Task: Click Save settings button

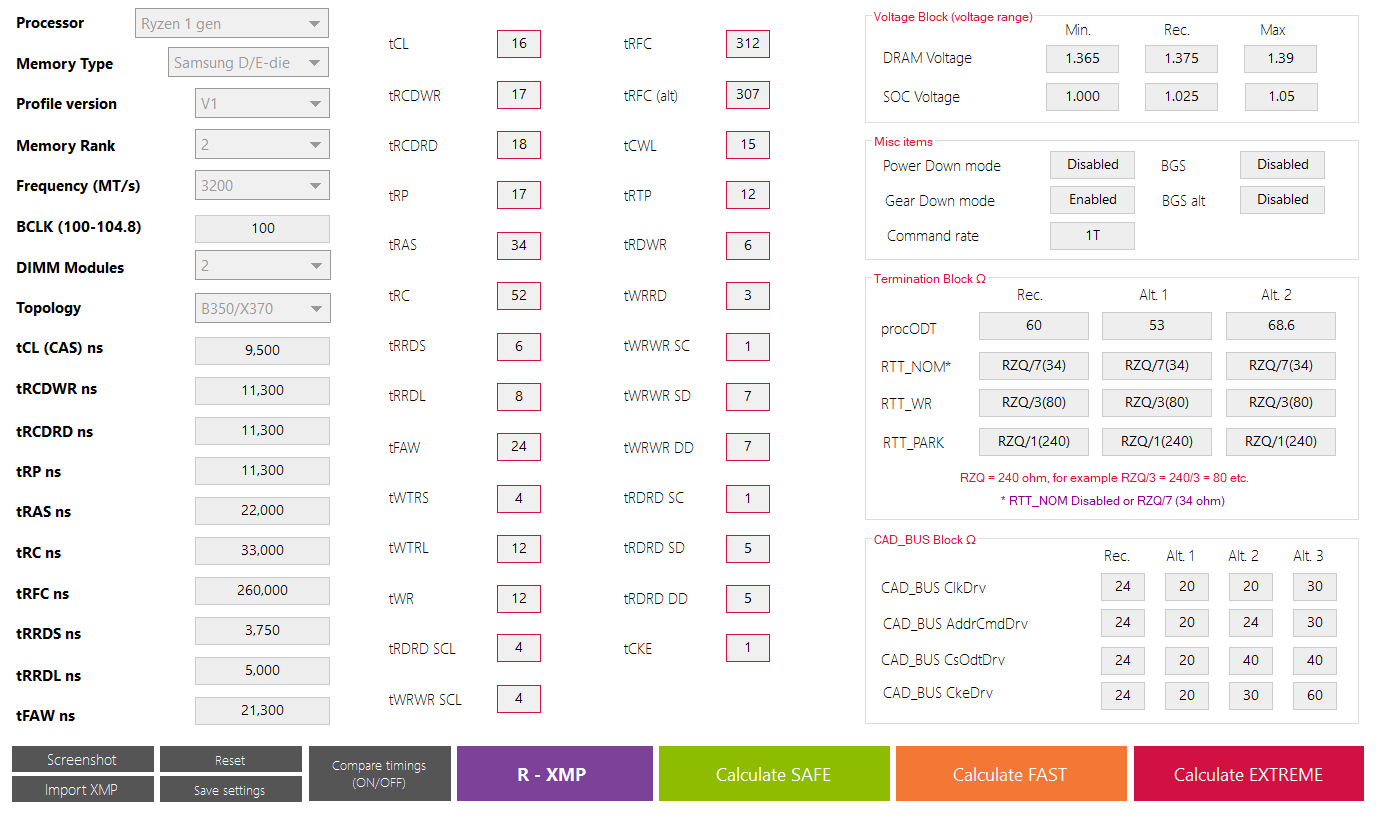Action: tap(230, 789)
